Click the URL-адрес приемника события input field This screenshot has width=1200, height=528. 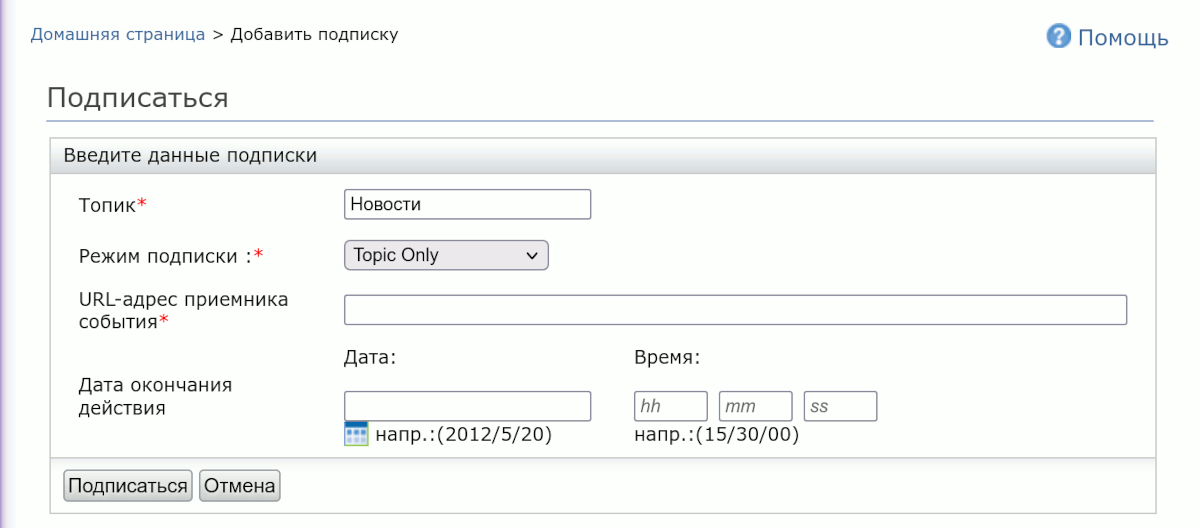[x=735, y=310]
